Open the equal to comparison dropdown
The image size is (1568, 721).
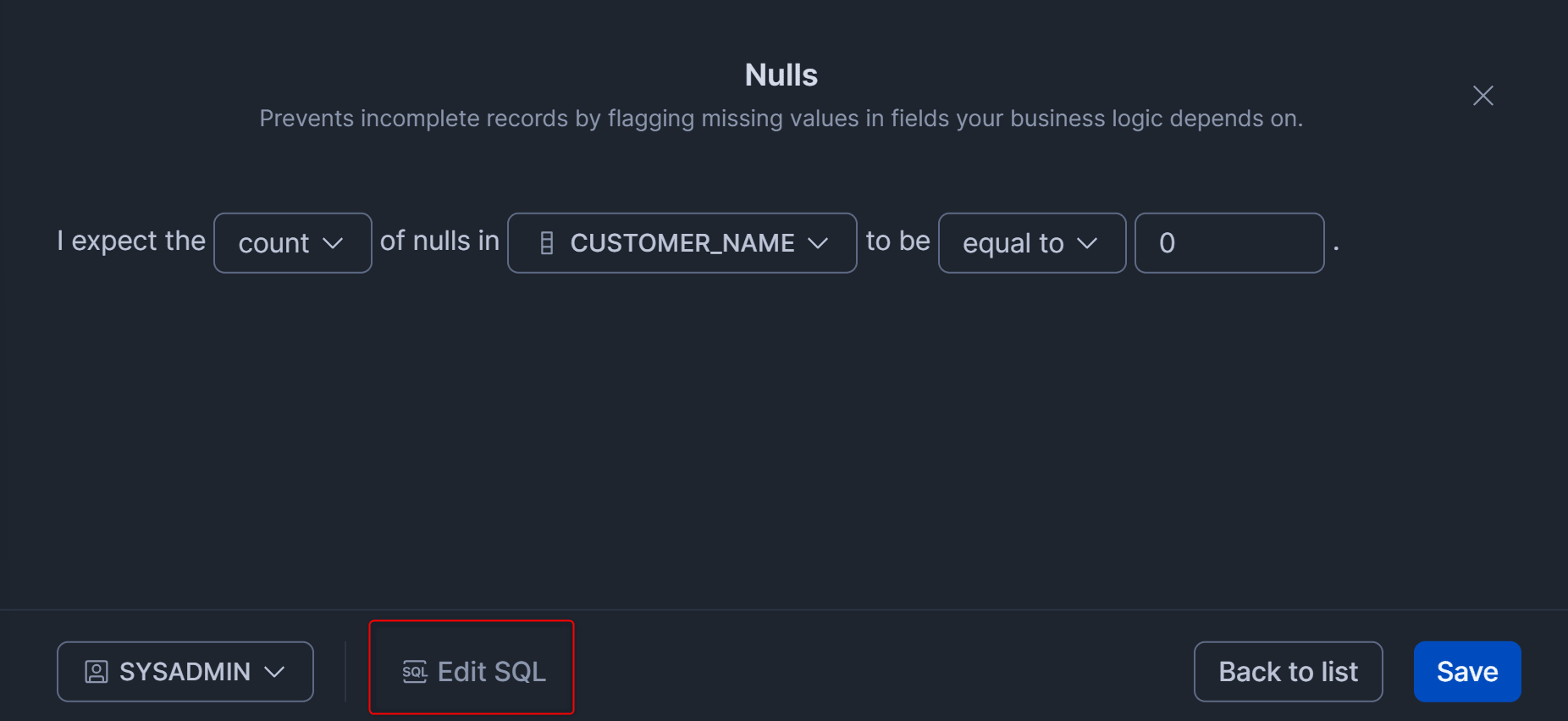(x=1031, y=243)
